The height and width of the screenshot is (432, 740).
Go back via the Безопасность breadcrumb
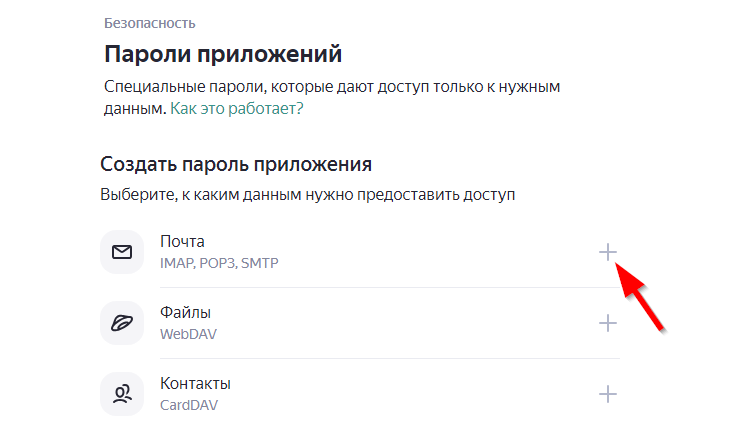(149, 22)
